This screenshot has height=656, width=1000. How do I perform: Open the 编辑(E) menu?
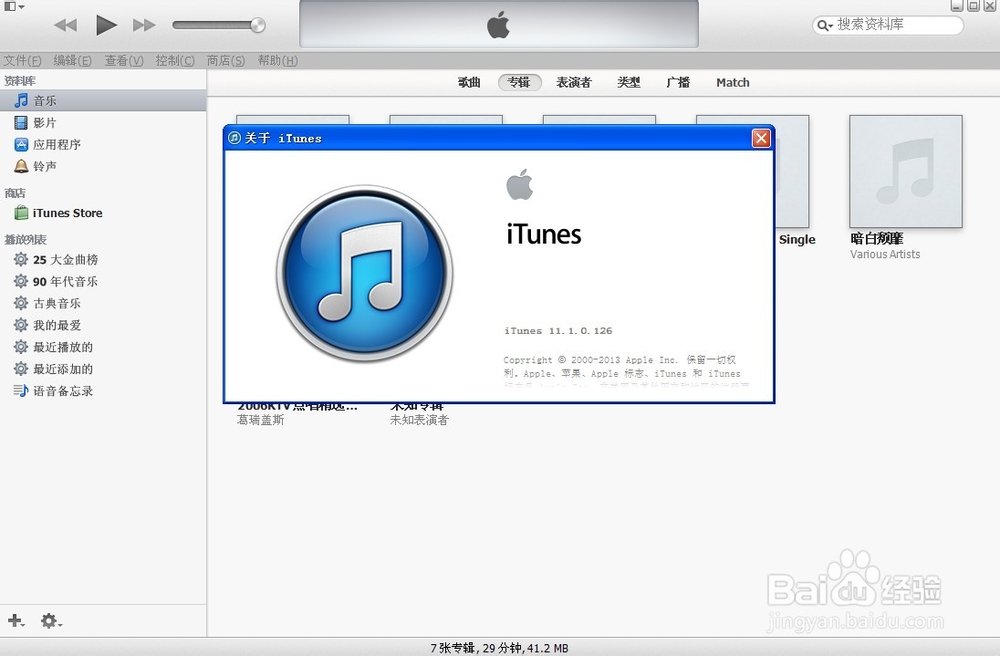point(73,61)
